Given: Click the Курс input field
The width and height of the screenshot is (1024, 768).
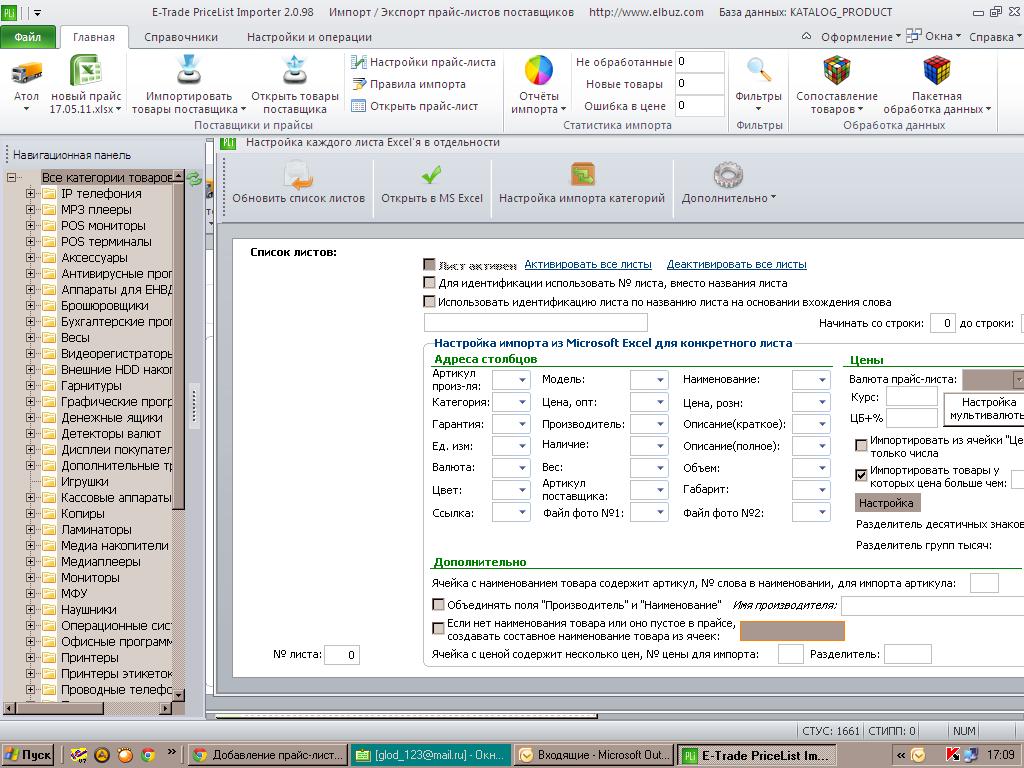Looking at the screenshot, I should click(x=912, y=396).
